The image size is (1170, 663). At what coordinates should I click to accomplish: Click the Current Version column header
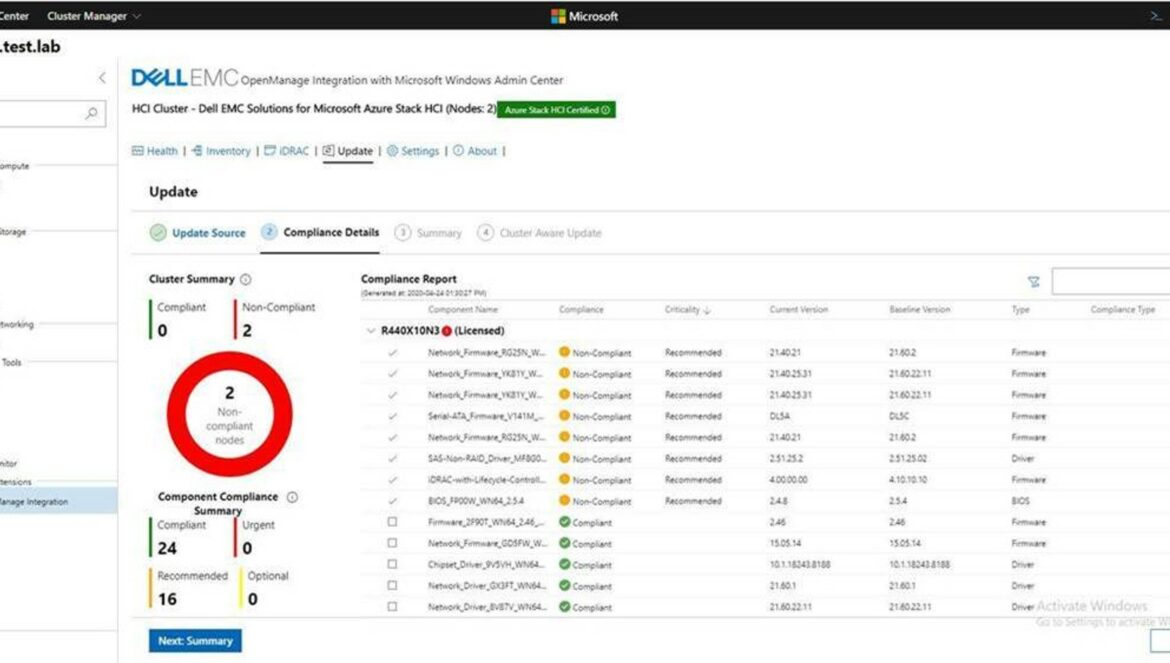pos(798,309)
